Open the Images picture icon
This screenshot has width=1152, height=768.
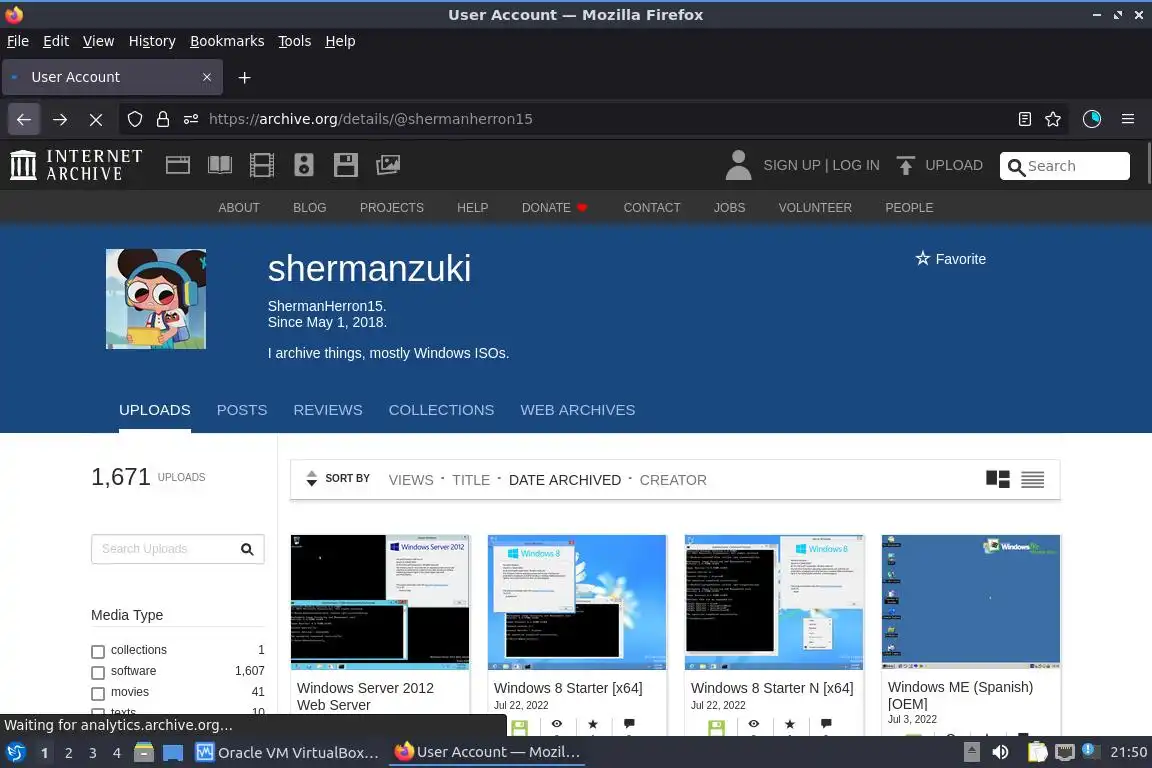[388, 165]
